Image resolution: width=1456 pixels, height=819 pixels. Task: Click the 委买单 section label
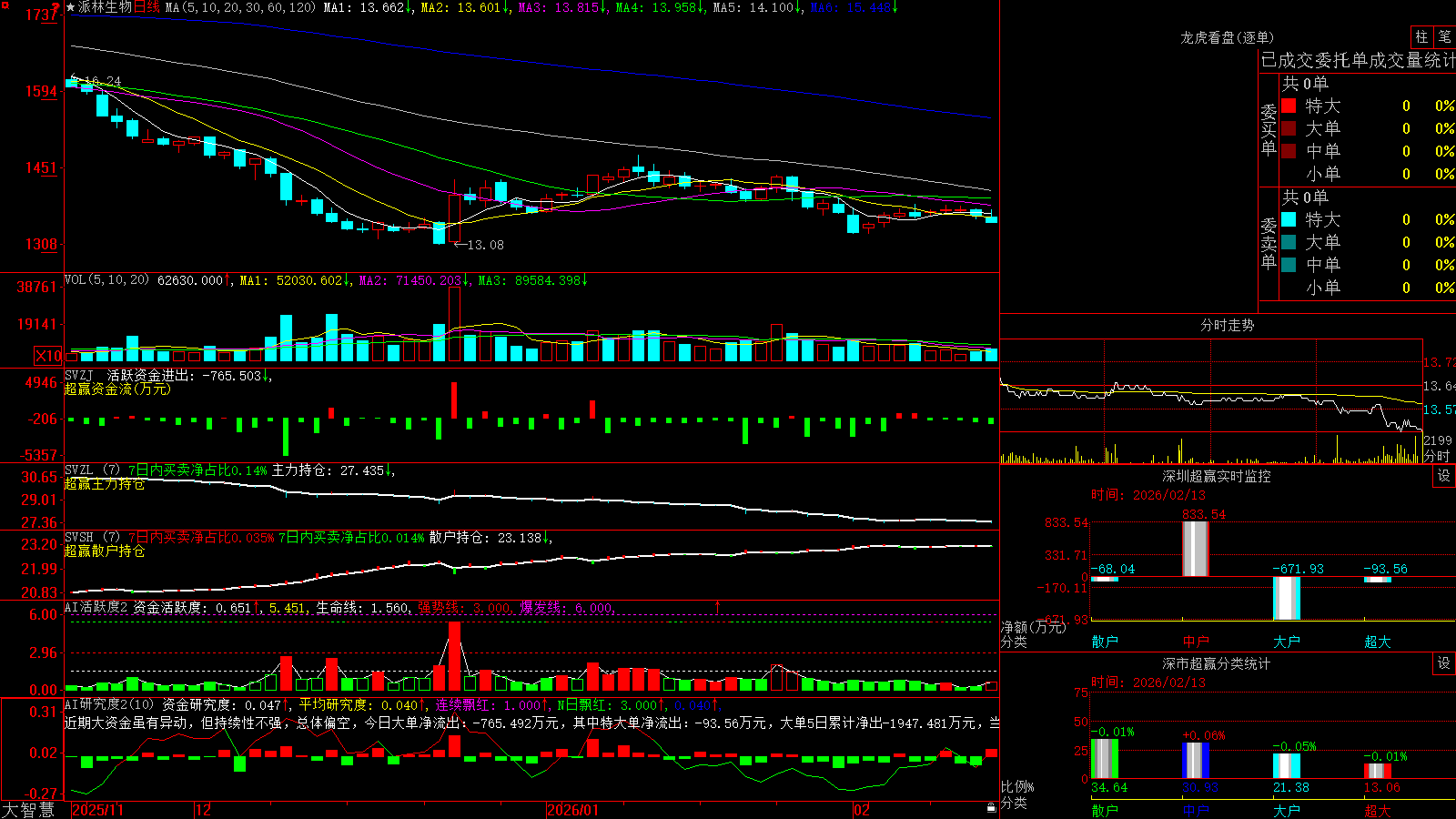click(x=1269, y=129)
